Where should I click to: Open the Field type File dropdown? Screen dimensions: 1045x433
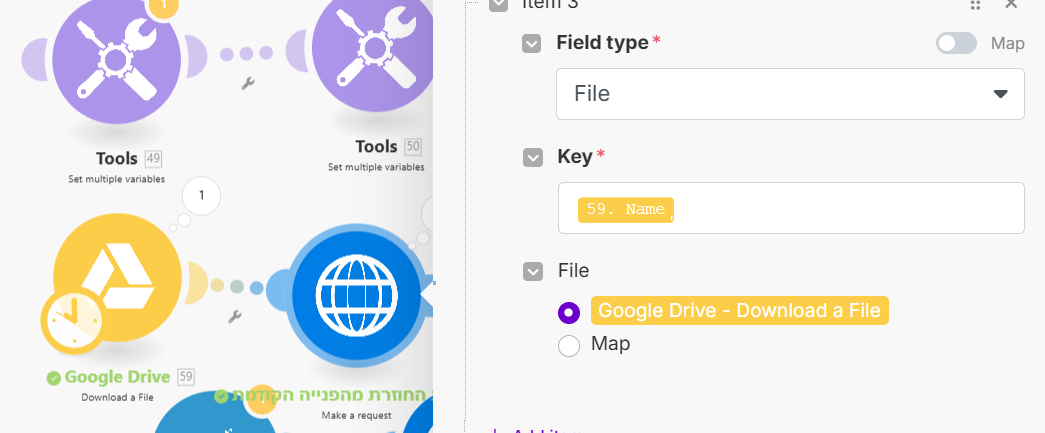790,94
